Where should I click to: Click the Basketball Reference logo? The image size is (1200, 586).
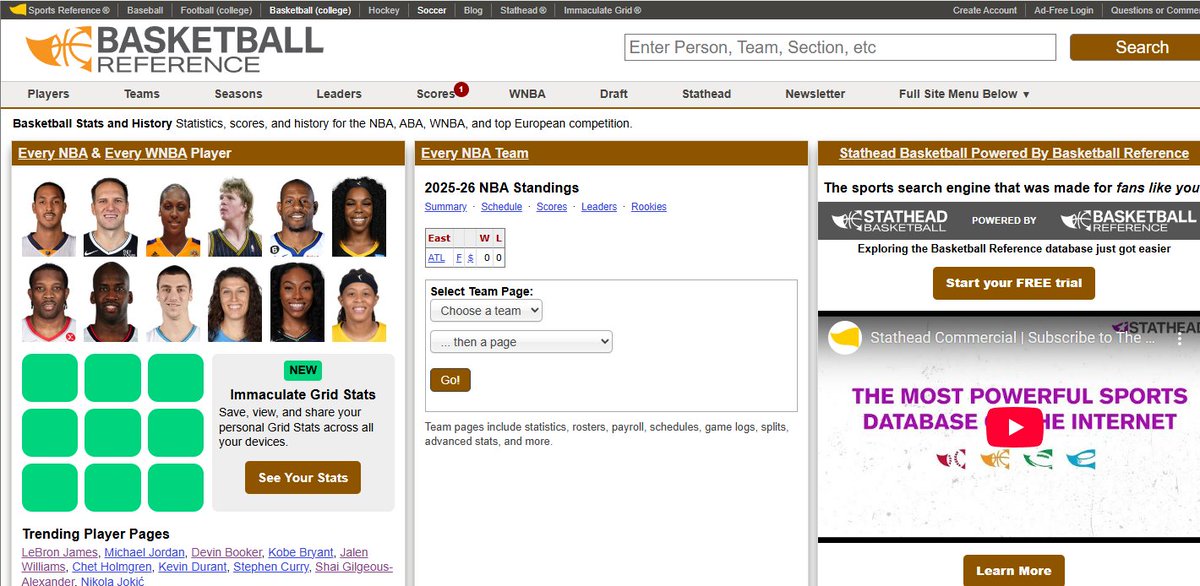(x=174, y=49)
